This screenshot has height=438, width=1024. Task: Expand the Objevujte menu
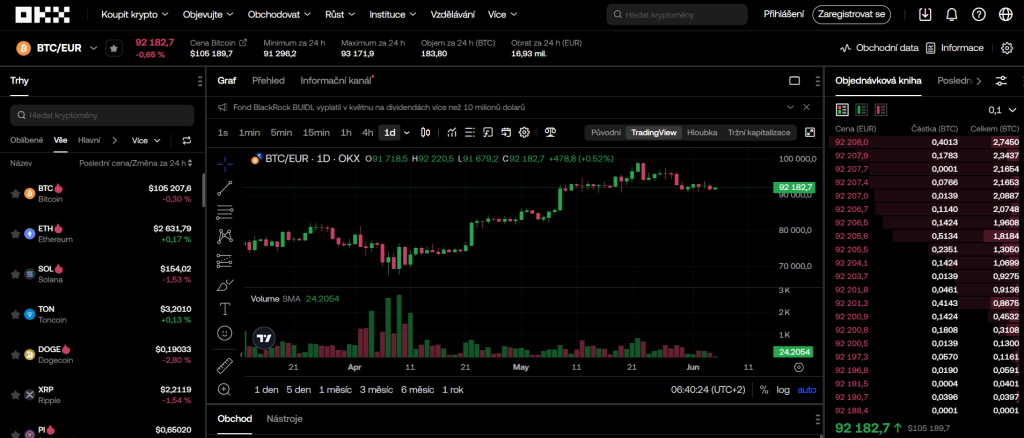click(208, 14)
